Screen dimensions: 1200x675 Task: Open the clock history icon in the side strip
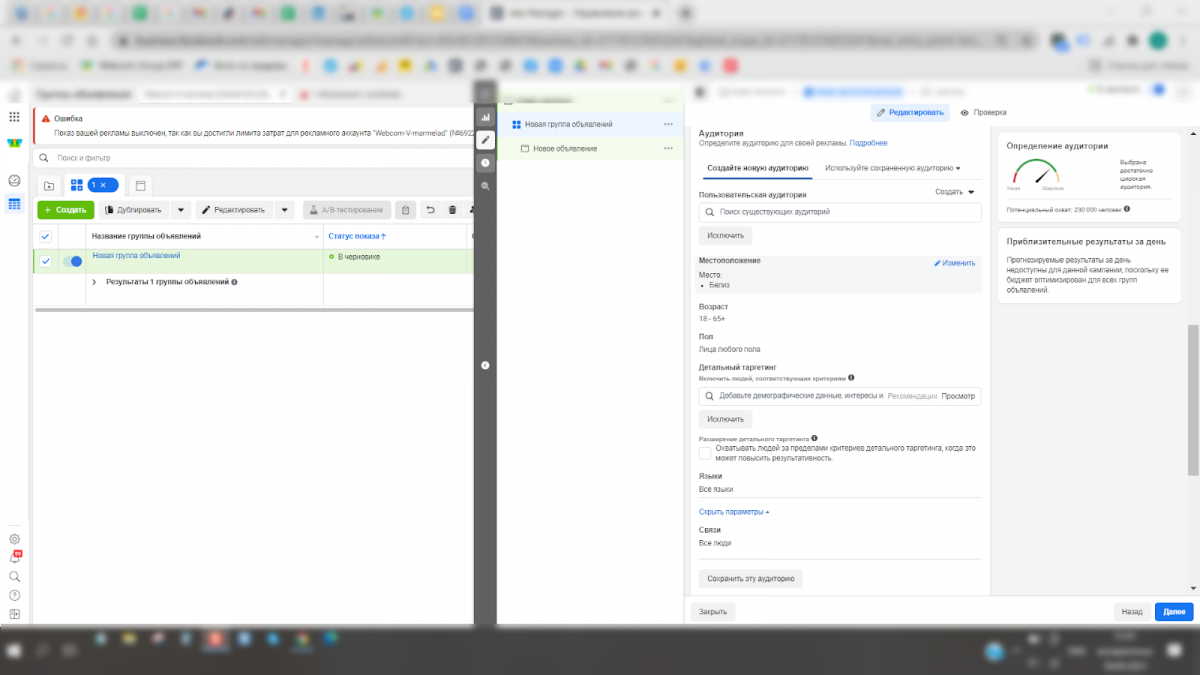click(485, 163)
